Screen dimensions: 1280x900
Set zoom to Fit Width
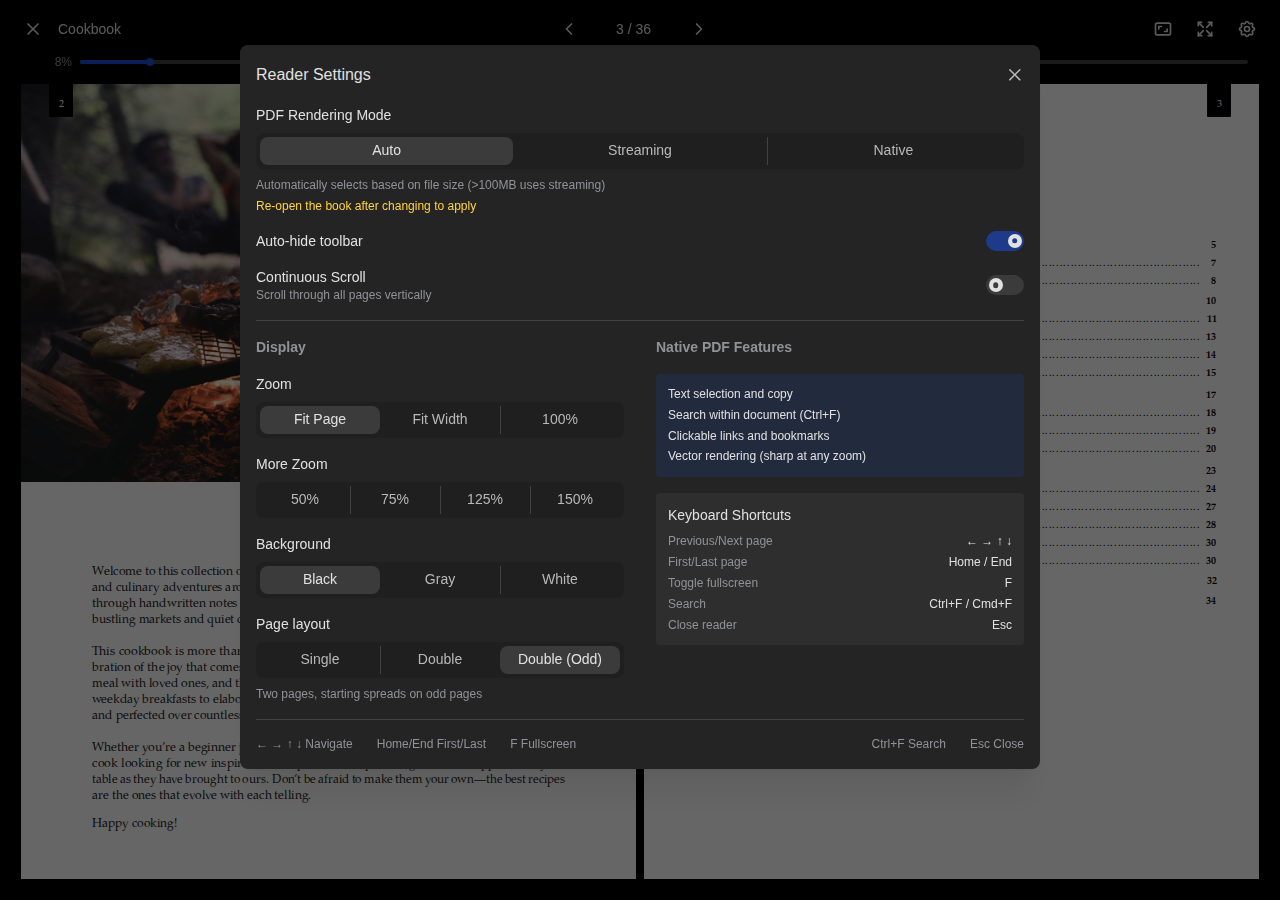440,419
